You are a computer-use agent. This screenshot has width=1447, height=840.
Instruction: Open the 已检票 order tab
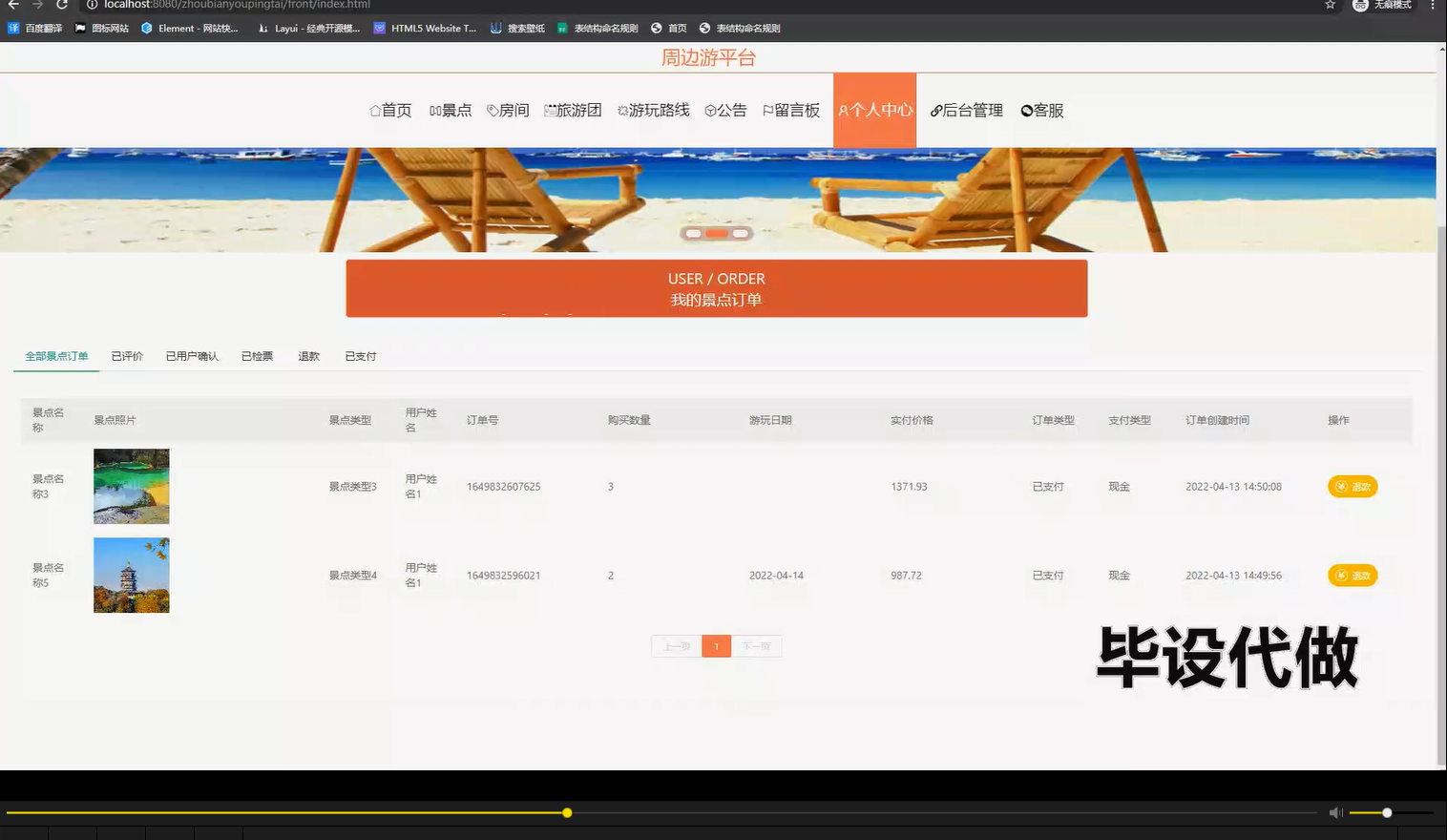tap(257, 355)
